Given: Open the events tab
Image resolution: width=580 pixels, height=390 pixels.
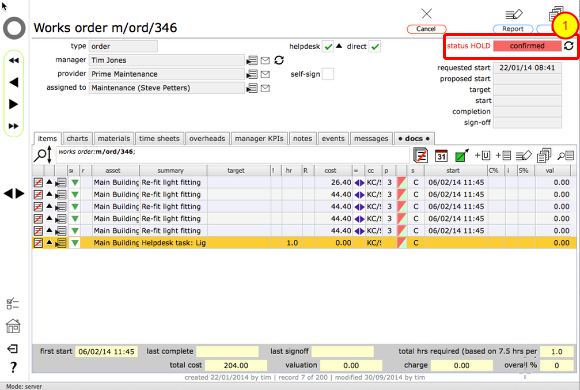Looking at the screenshot, I should tap(333, 138).
